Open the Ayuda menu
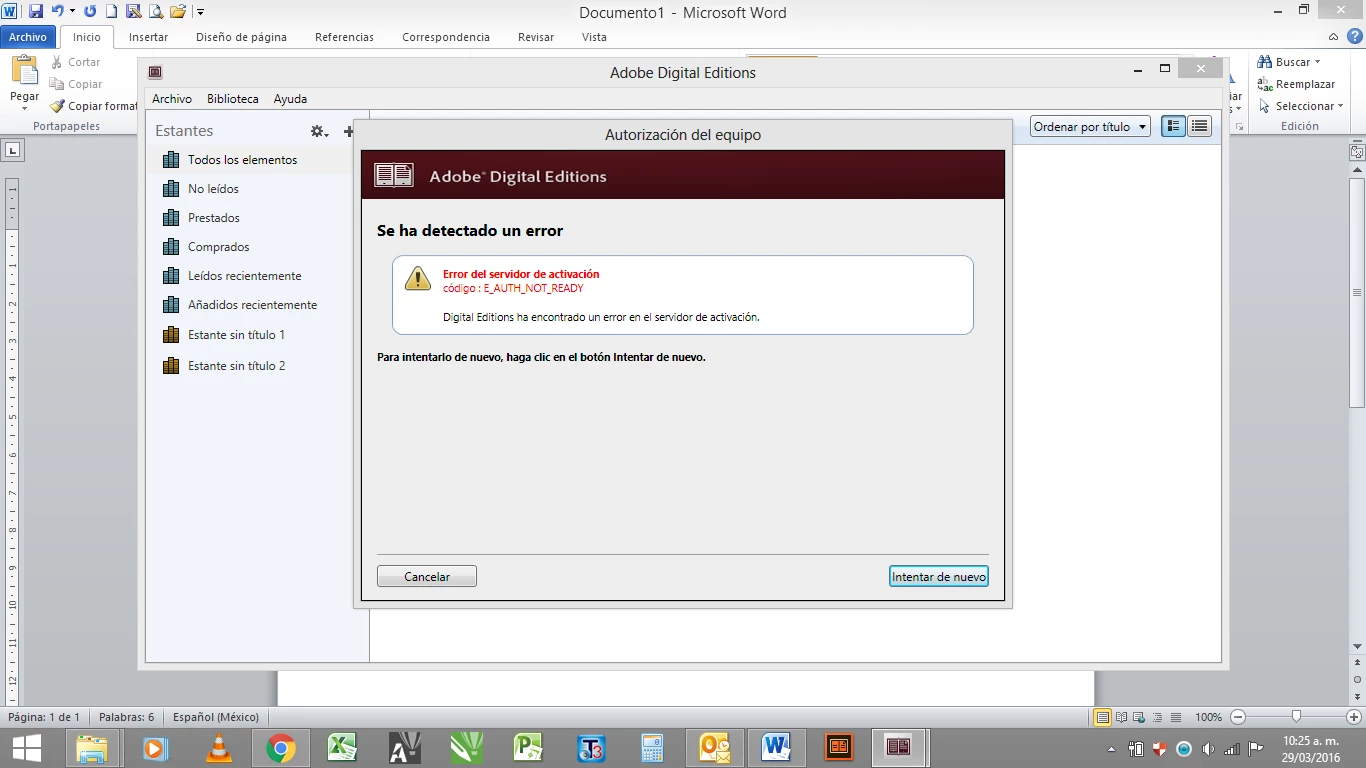The width and height of the screenshot is (1366, 768). point(290,99)
